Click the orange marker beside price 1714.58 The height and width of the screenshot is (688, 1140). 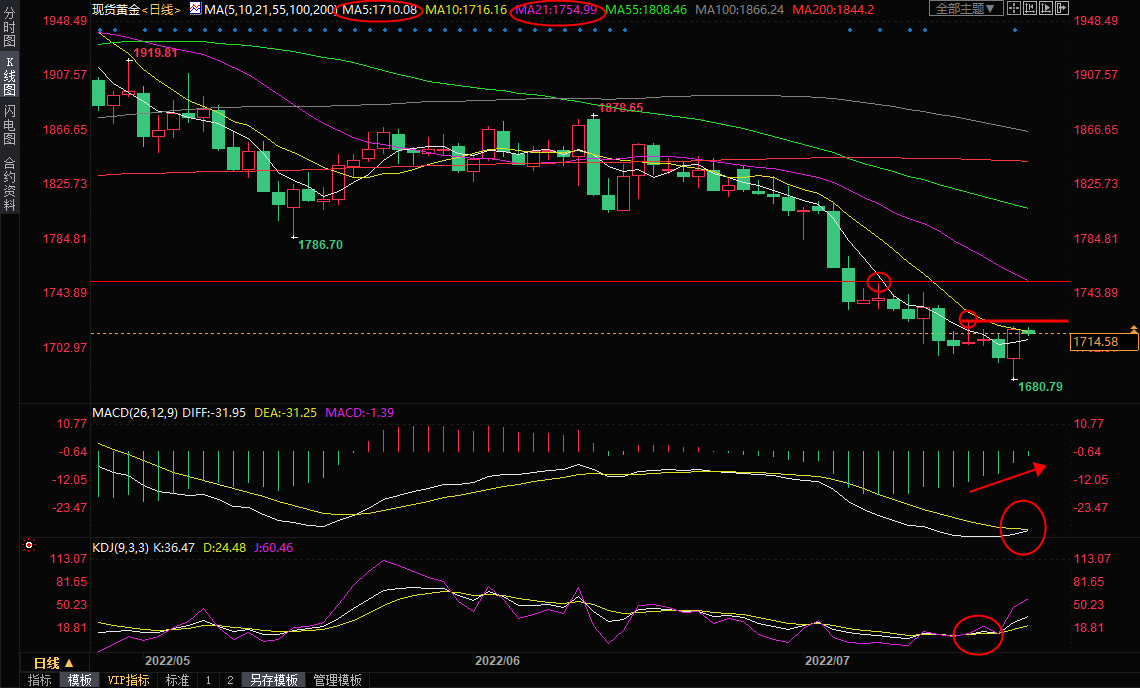click(x=1133, y=329)
